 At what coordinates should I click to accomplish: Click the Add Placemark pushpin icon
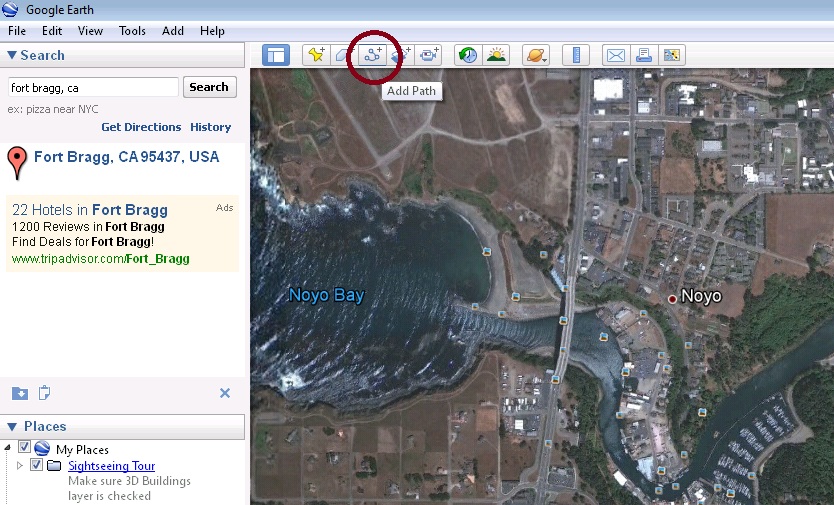(317, 55)
